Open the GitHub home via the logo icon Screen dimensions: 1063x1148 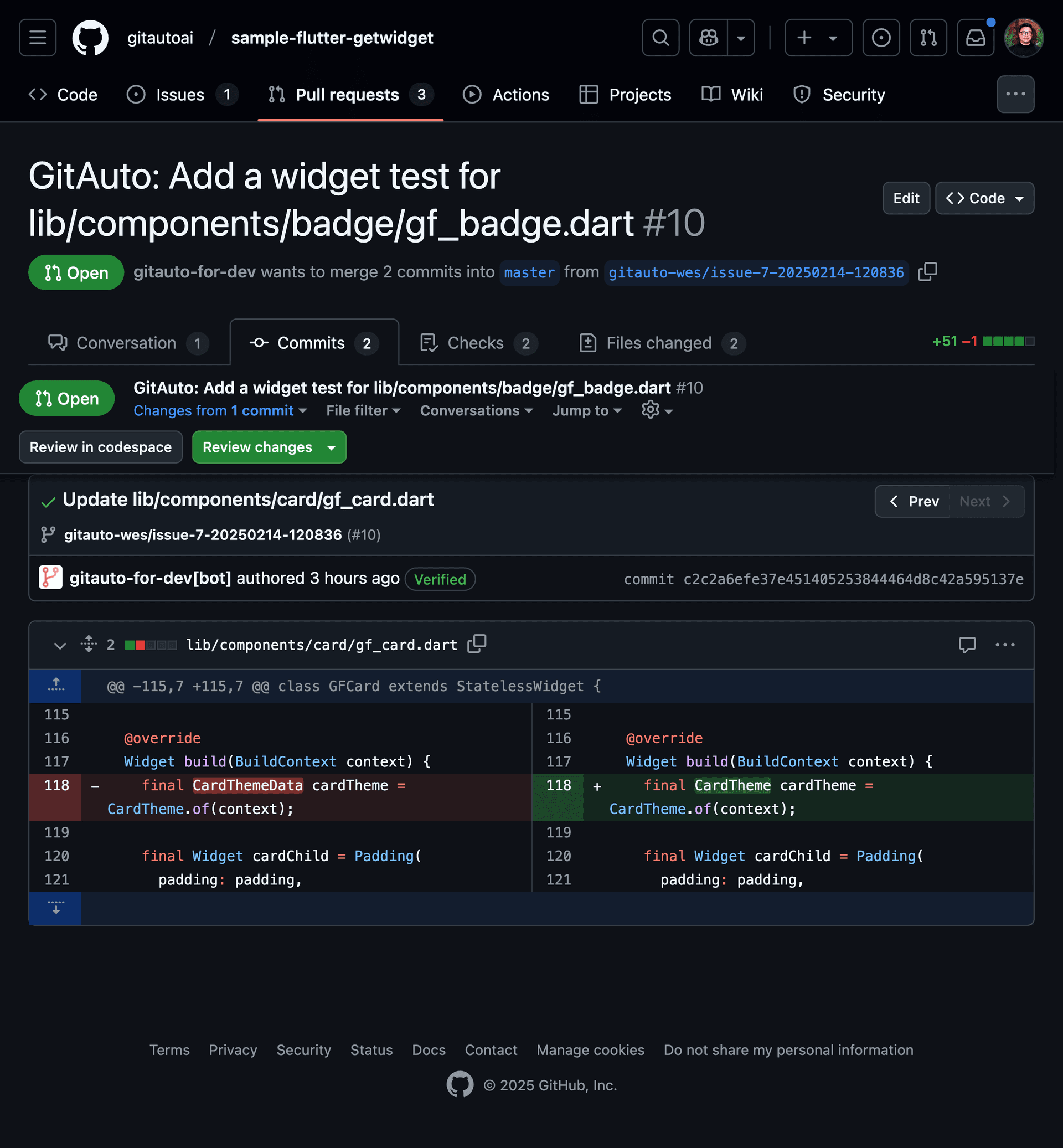(90, 38)
